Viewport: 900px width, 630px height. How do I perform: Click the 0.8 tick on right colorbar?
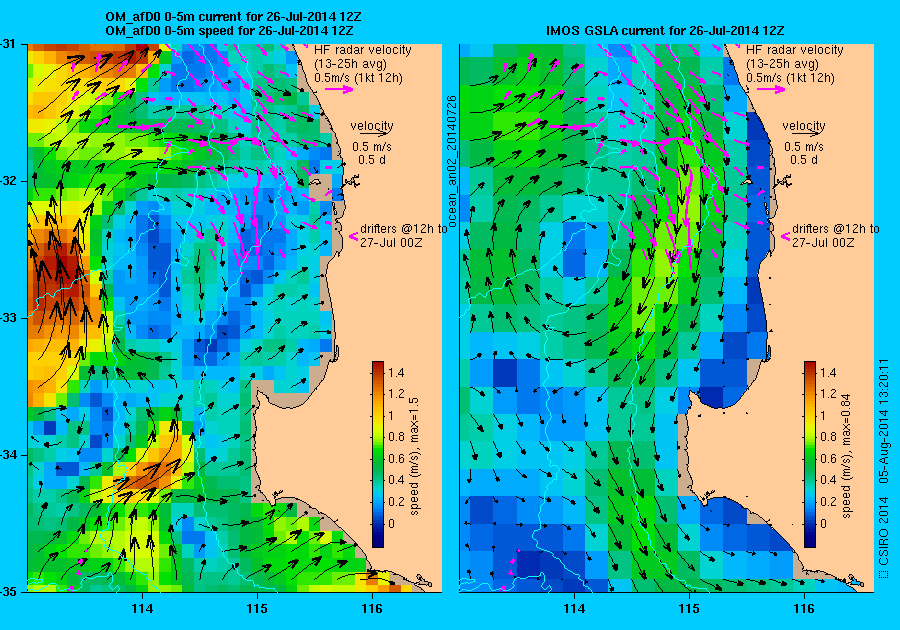coord(828,437)
